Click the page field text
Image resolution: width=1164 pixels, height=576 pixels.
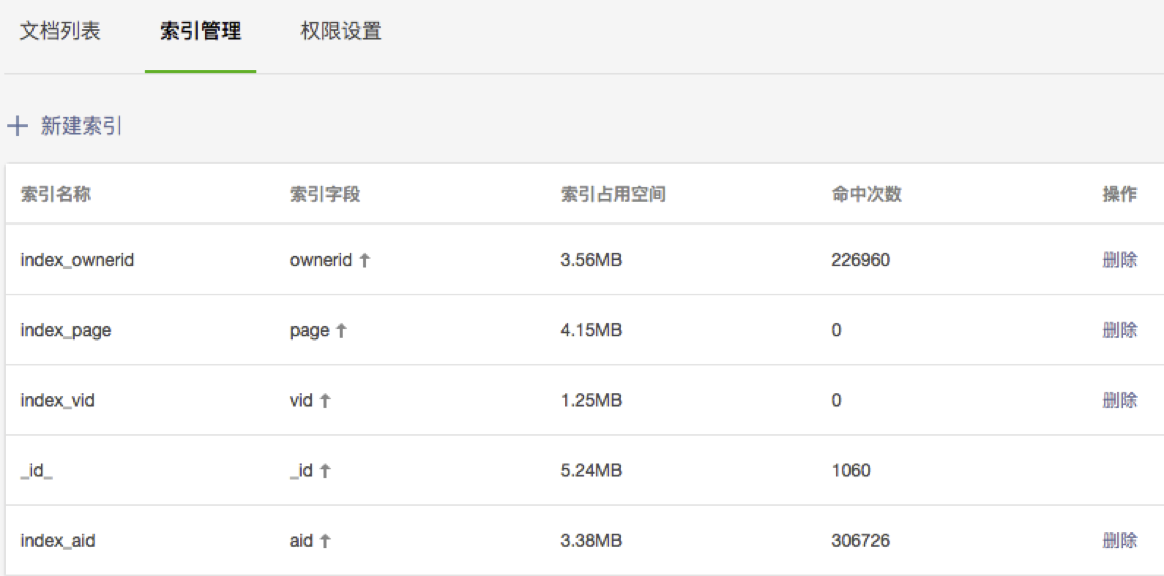tap(310, 331)
